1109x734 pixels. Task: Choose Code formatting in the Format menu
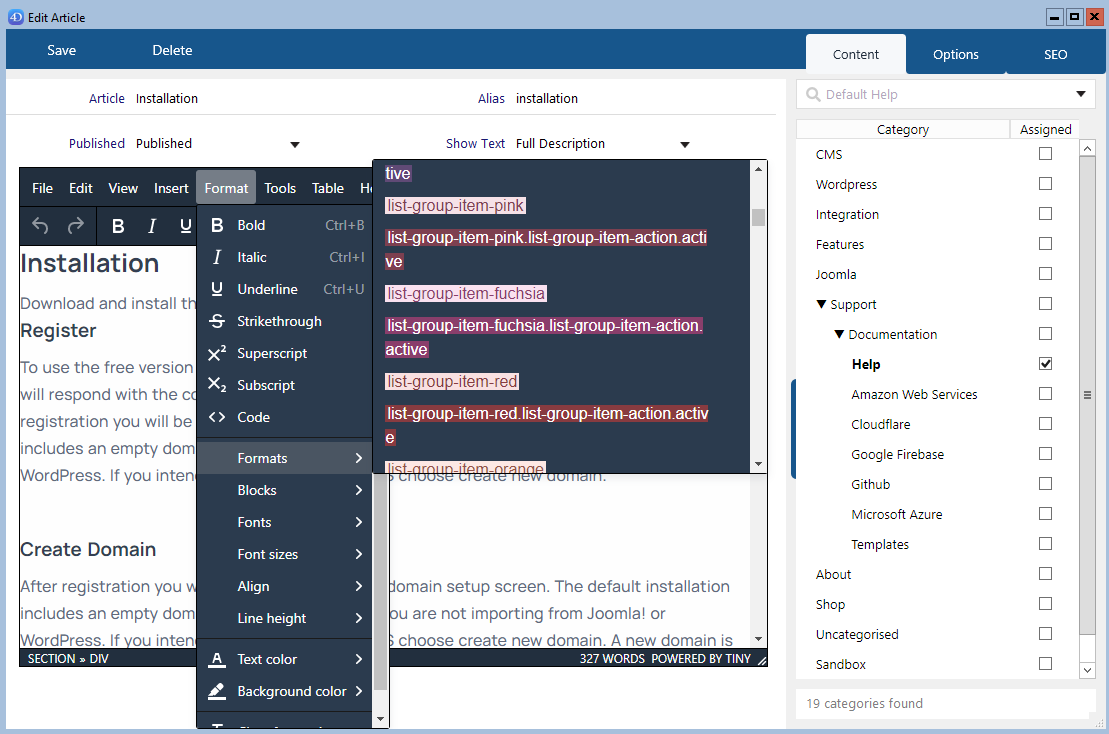pos(253,417)
